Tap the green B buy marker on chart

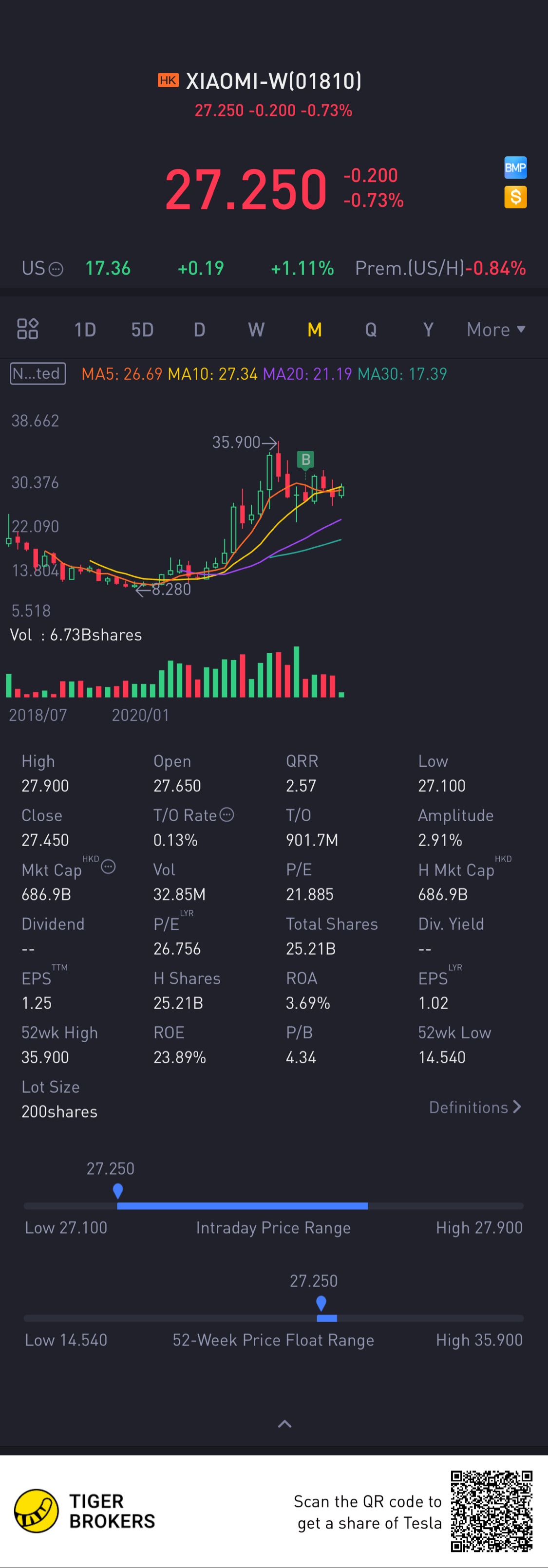(306, 459)
